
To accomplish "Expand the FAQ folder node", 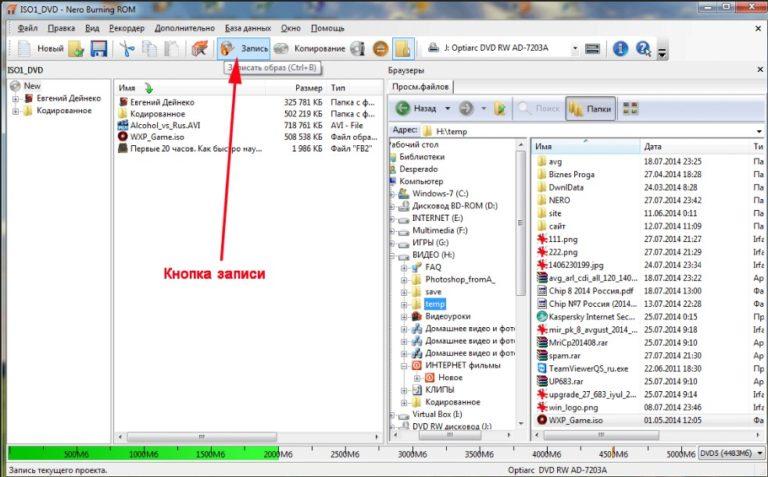I will (x=404, y=268).
